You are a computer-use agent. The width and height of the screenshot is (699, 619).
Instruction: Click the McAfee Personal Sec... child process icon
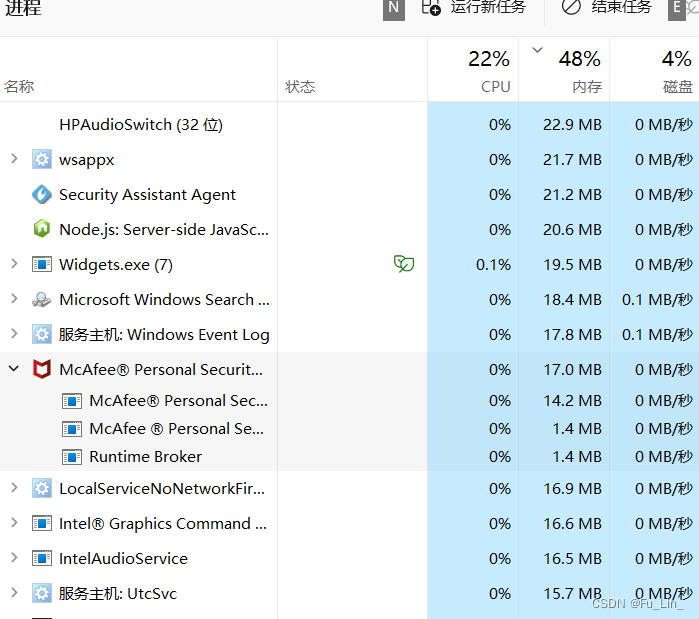pos(72,401)
